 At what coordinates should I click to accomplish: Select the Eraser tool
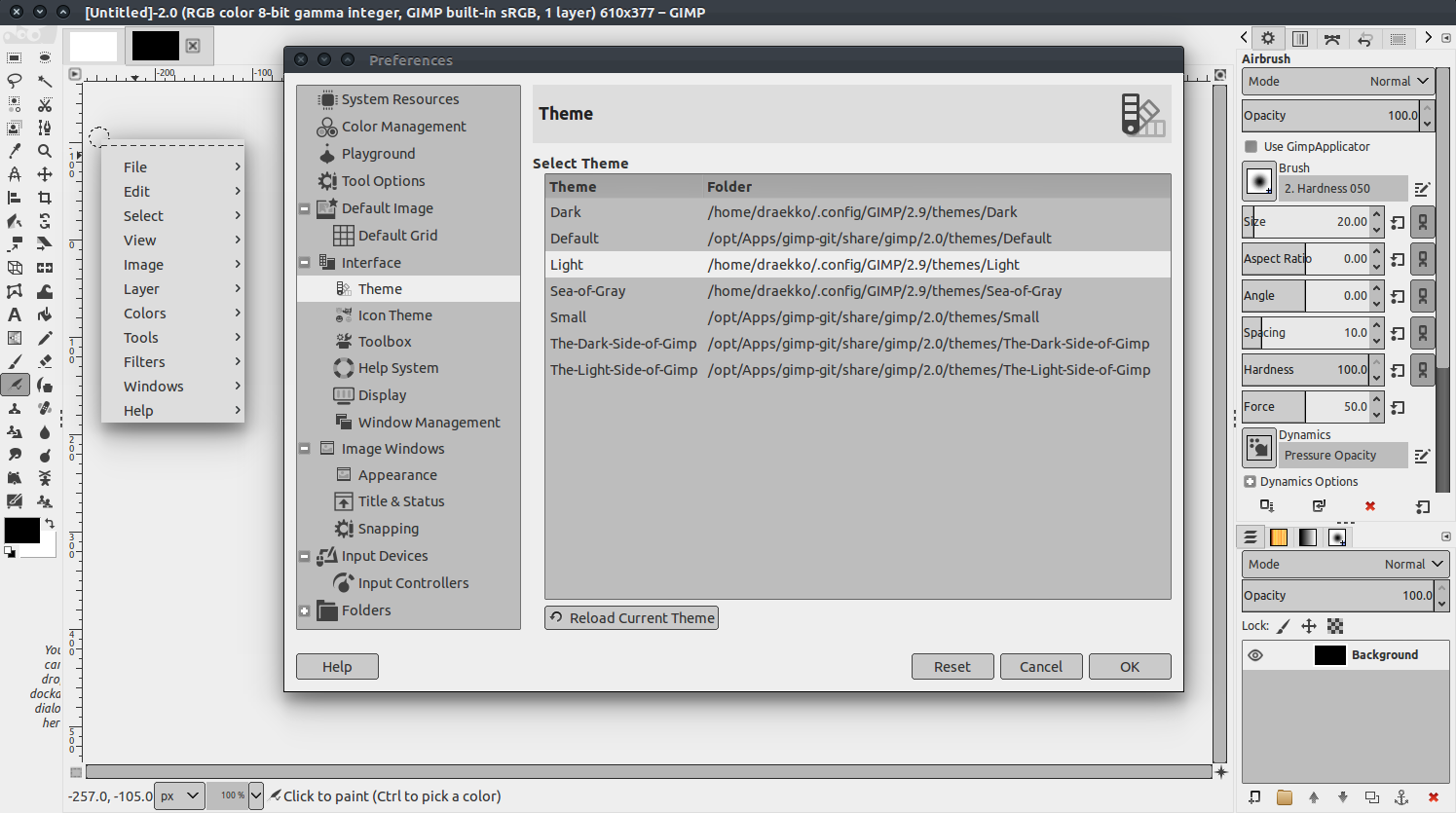(45, 361)
